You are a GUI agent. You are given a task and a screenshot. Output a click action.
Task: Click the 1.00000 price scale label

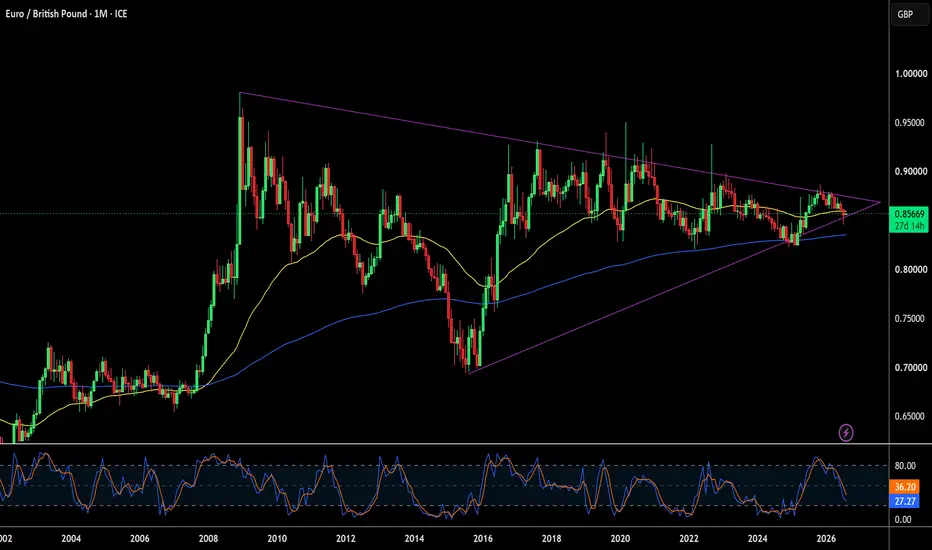[911, 74]
